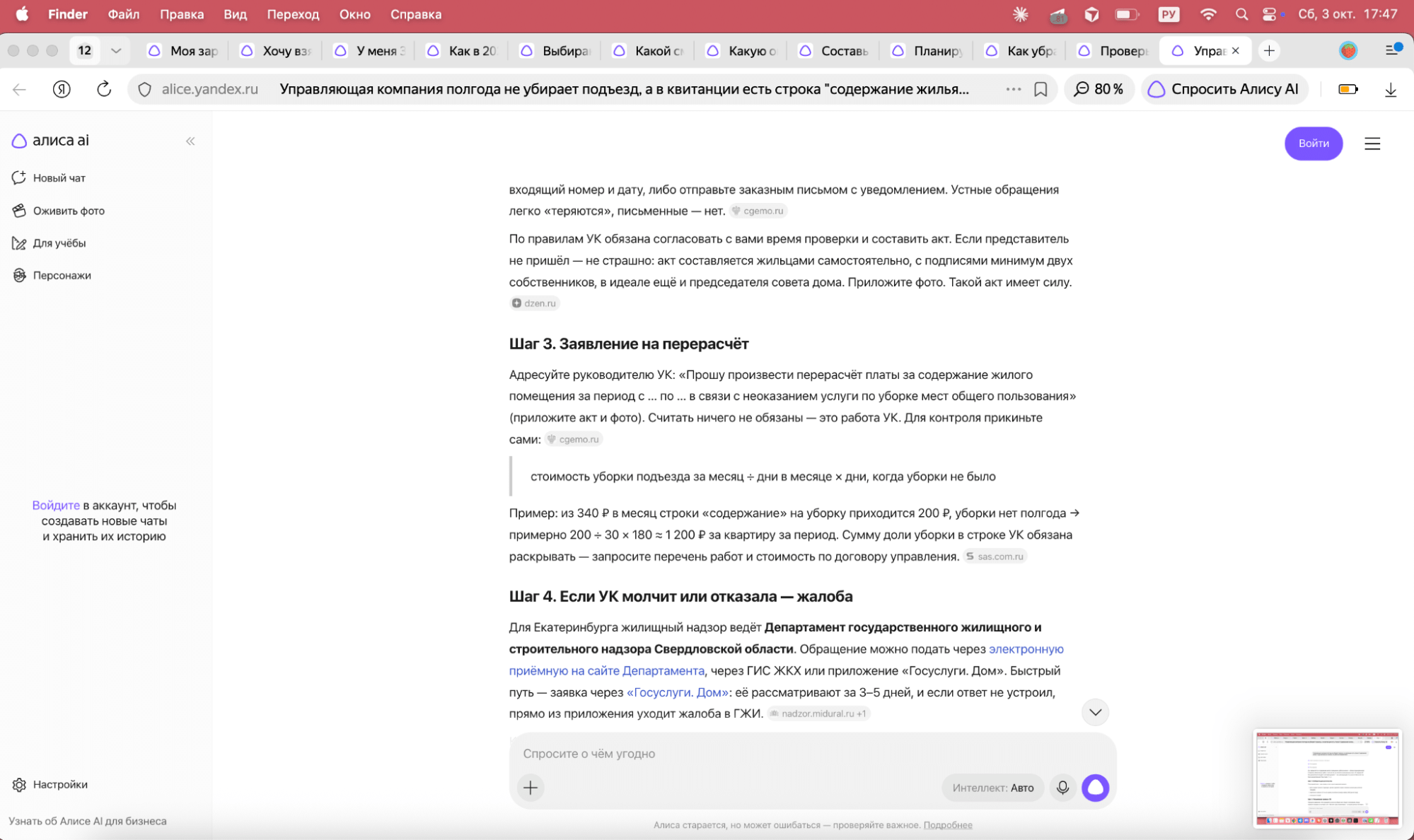Open Wi-Fi status menu
This screenshot has width=1414, height=840.
(1208, 14)
